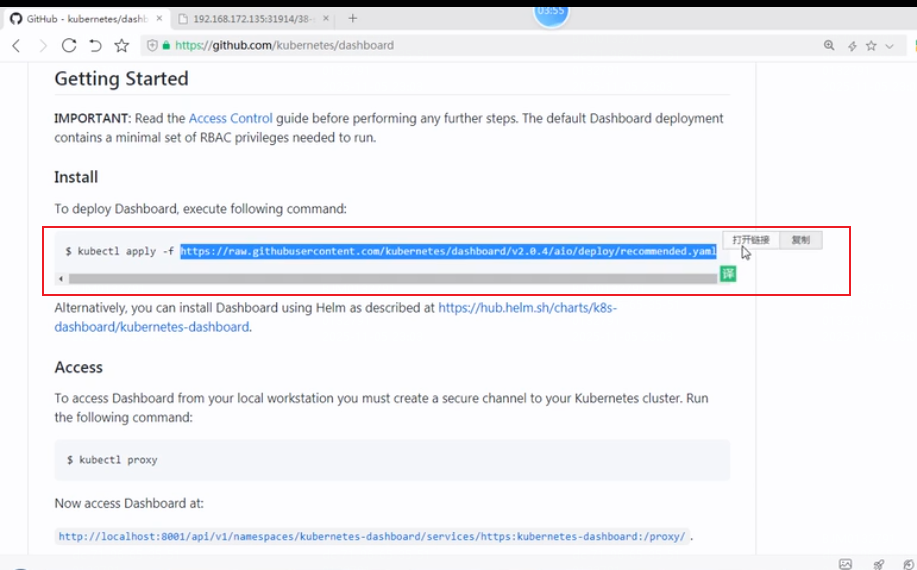Screen dimensions: 917x570
Task: Open the Access Control link
Action: click(x=230, y=118)
